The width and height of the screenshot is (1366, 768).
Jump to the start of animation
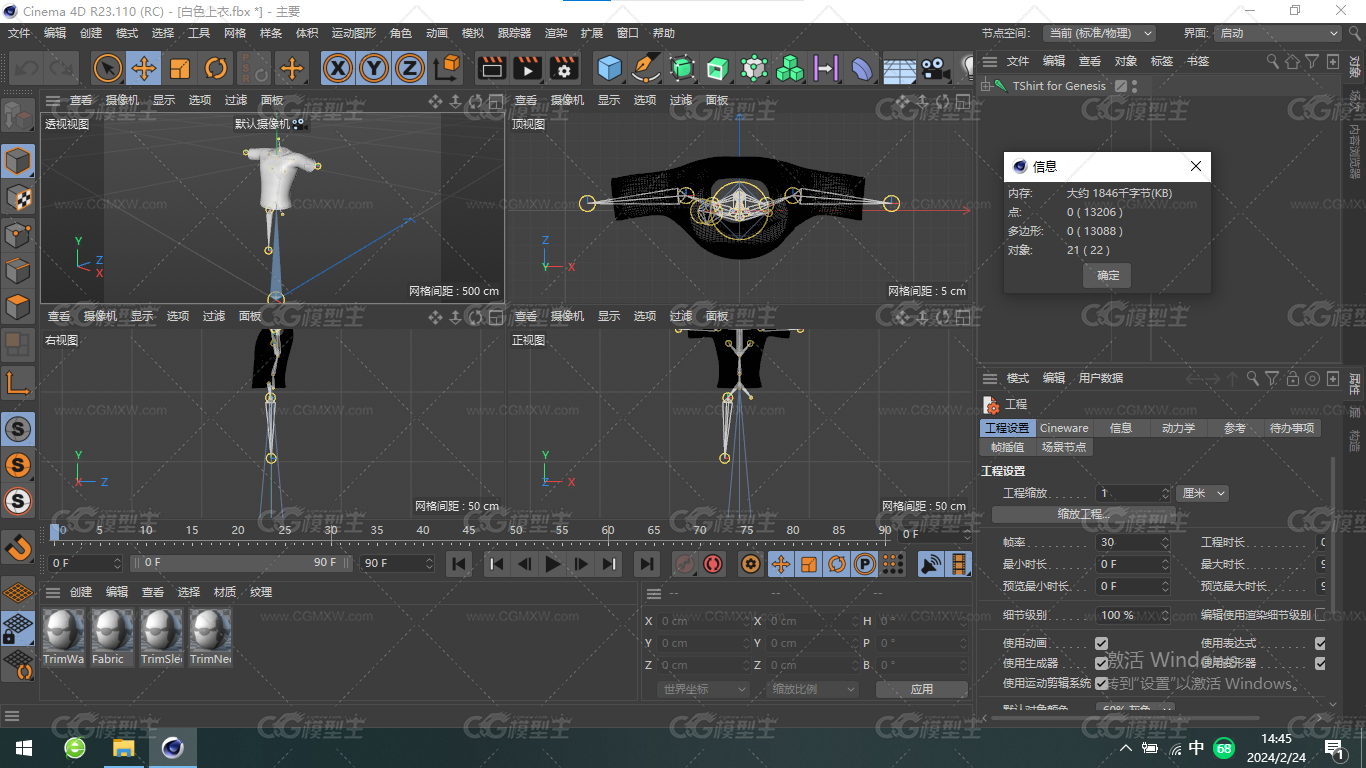tap(459, 564)
